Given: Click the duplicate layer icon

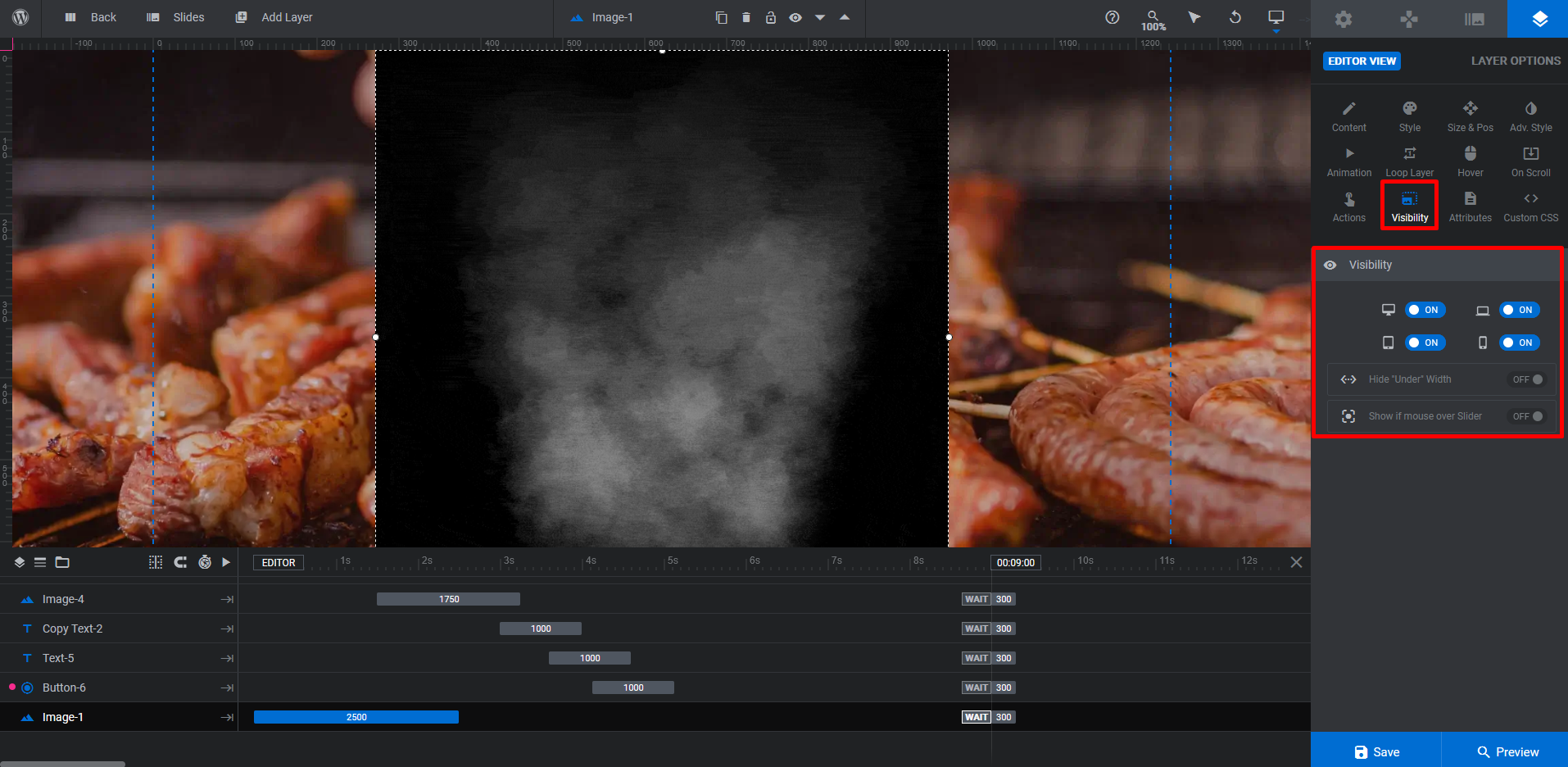Looking at the screenshot, I should (x=721, y=17).
